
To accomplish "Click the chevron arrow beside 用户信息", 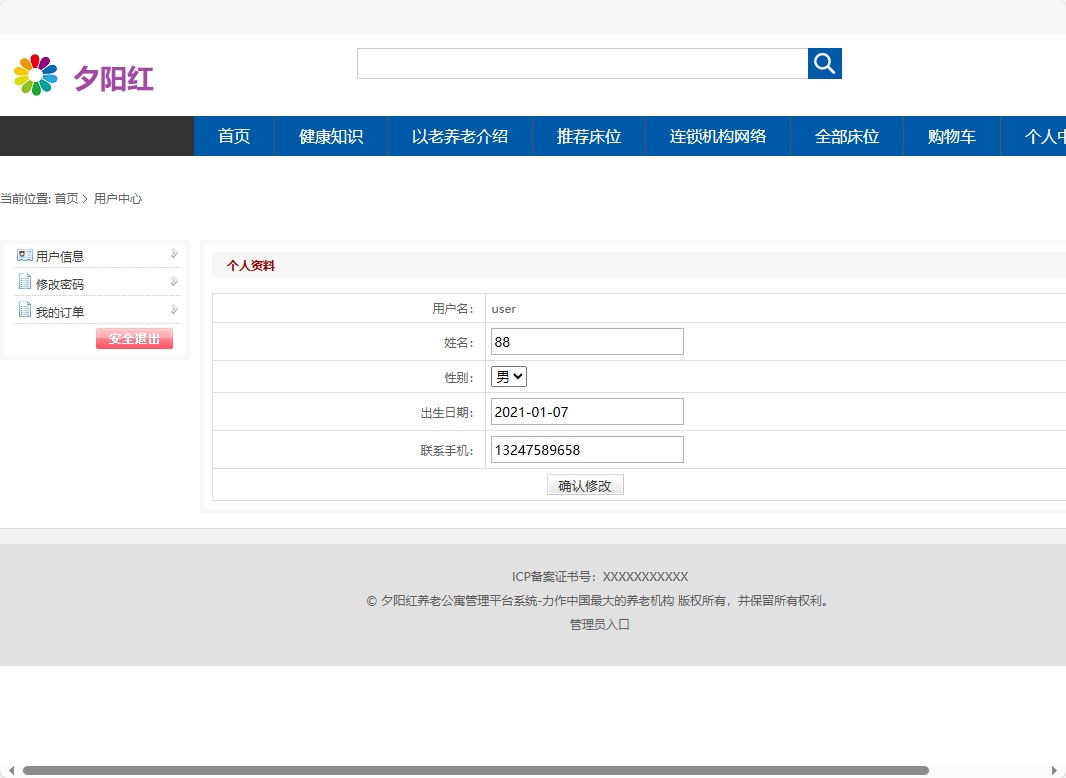I will (173, 253).
